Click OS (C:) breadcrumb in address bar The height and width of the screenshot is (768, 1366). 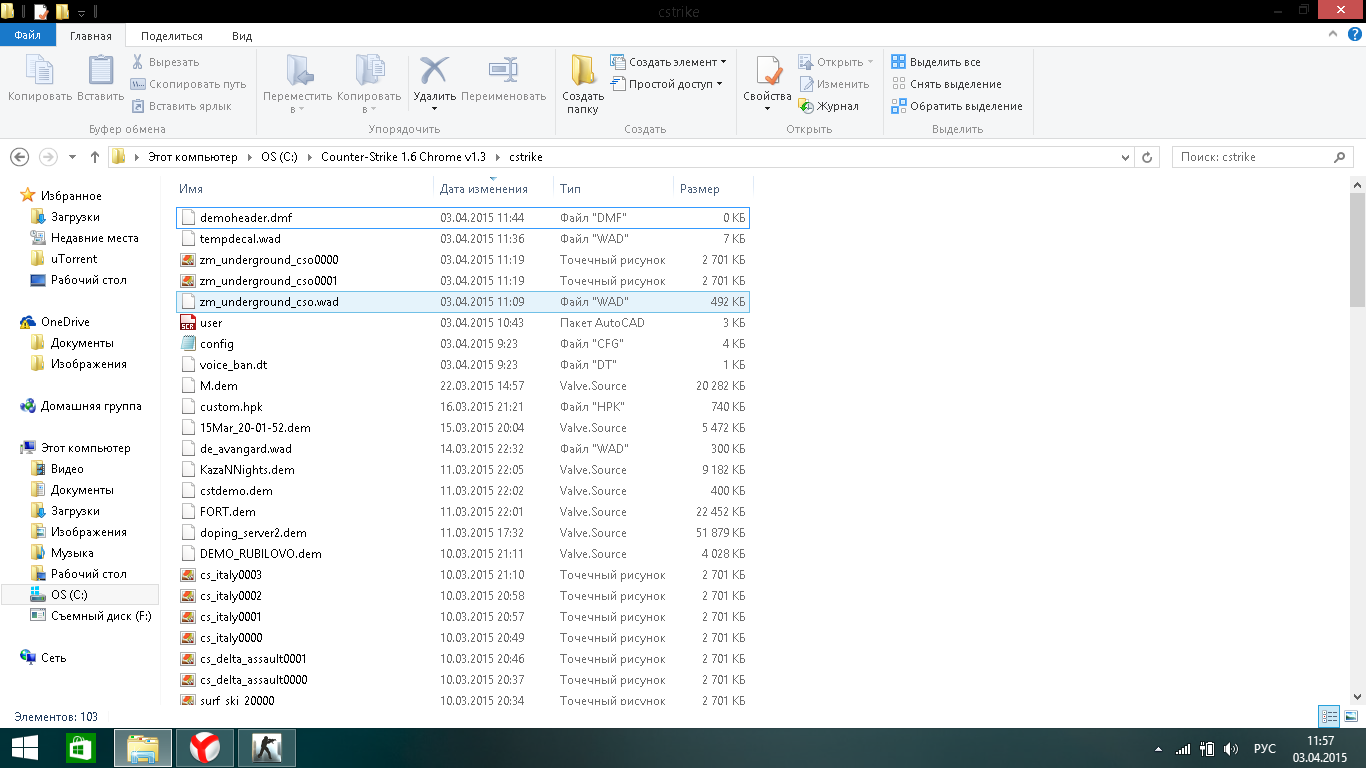tap(280, 157)
